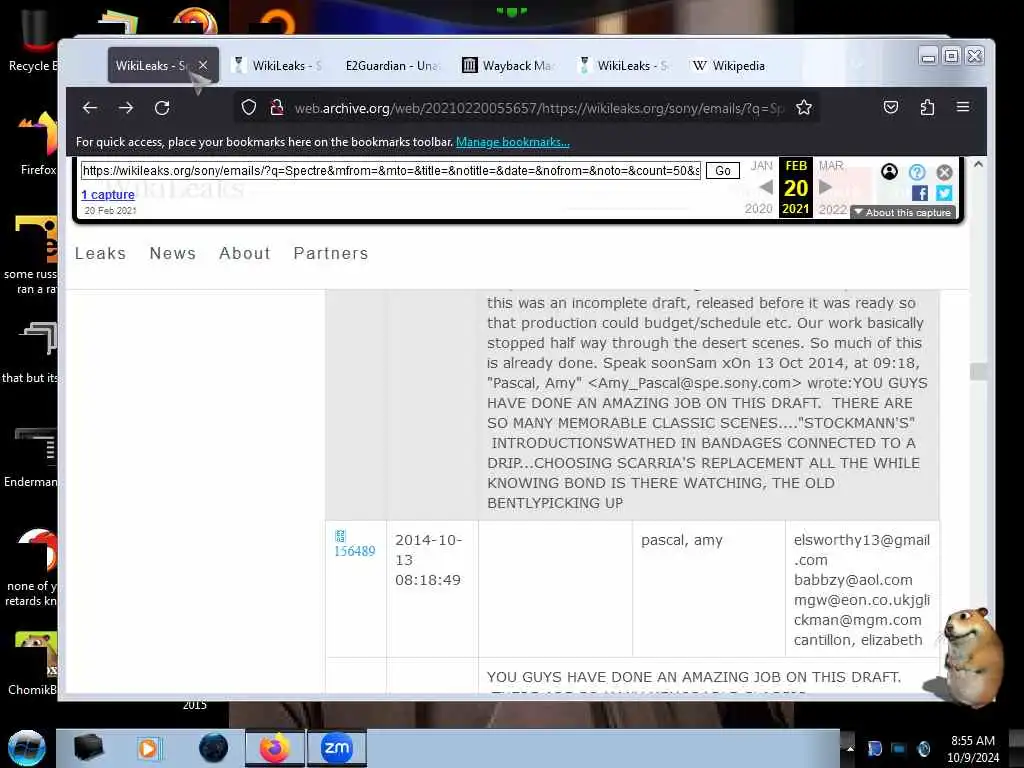Open the News menu item
This screenshot has width=1024, height=768.
click(x=172, y=253)
